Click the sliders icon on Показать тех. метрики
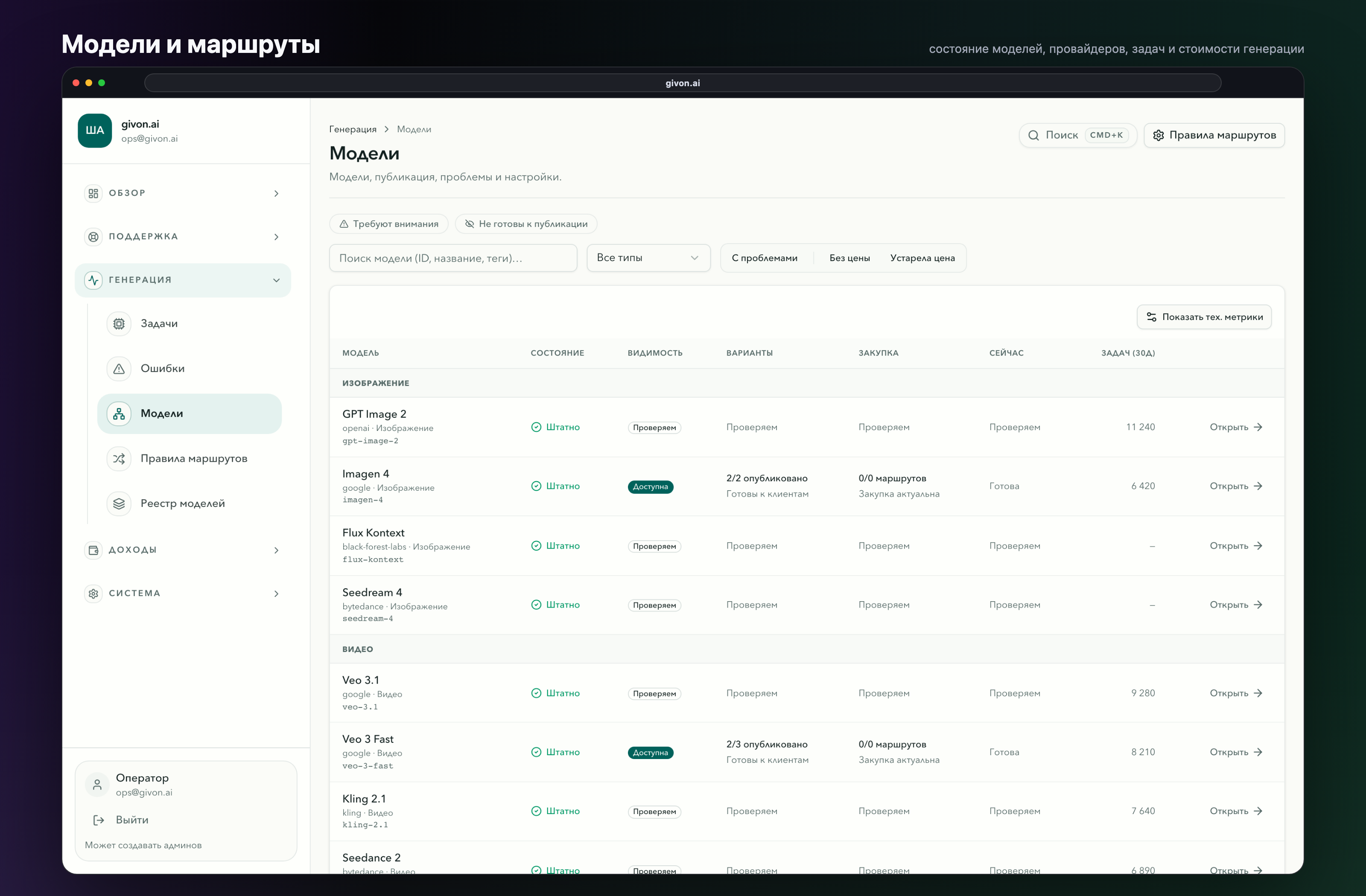 1151,317
